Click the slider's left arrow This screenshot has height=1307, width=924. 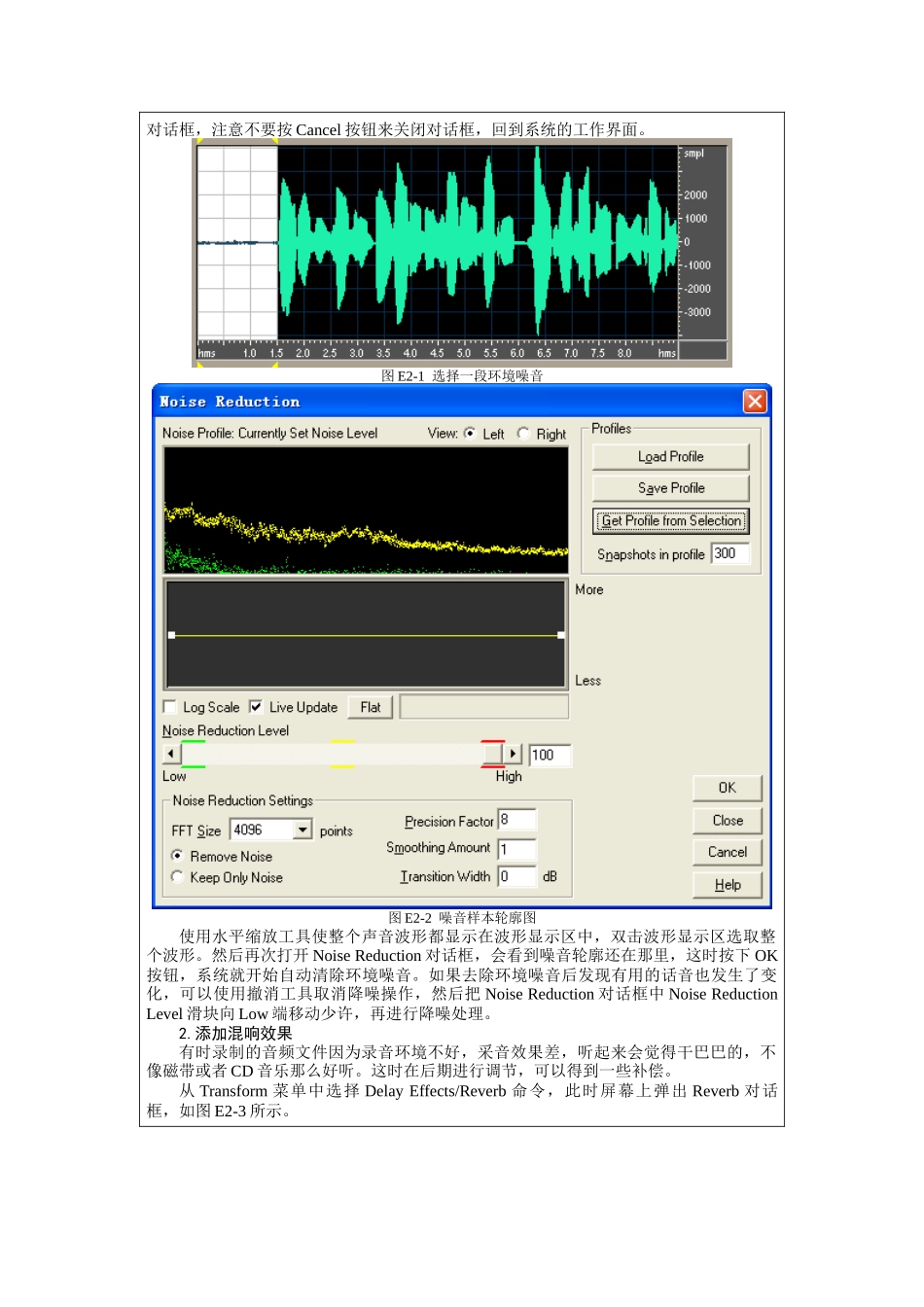coord(172,754)
